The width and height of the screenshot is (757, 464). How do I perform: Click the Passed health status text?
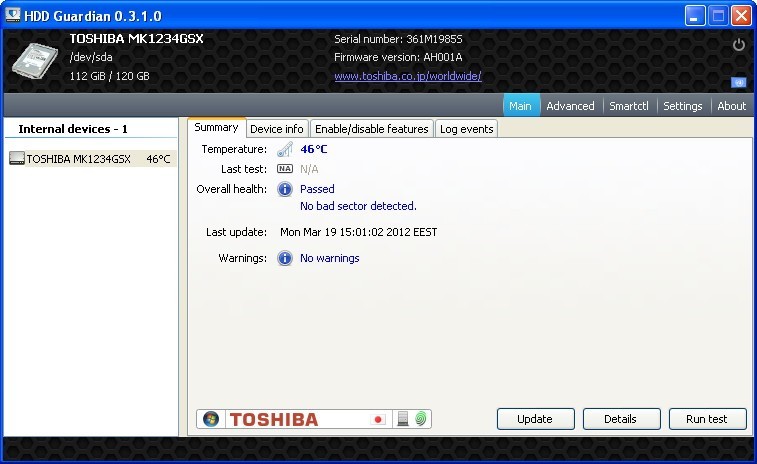317,189
